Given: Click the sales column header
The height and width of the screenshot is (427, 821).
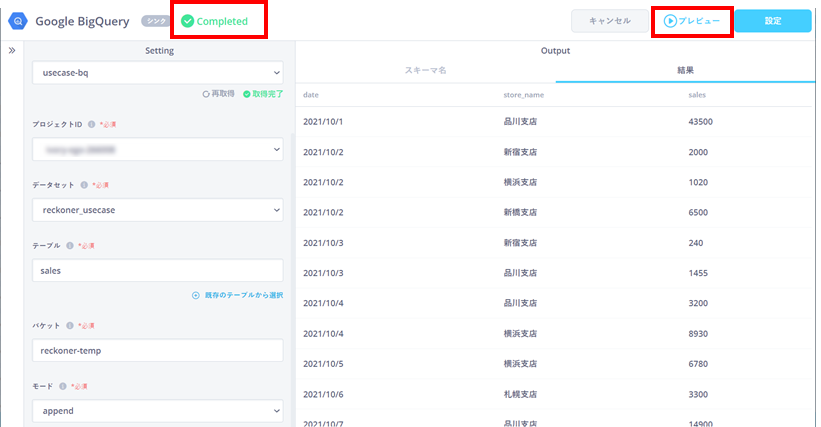Looking at the screenshot, I should click(x=697, y=95).
